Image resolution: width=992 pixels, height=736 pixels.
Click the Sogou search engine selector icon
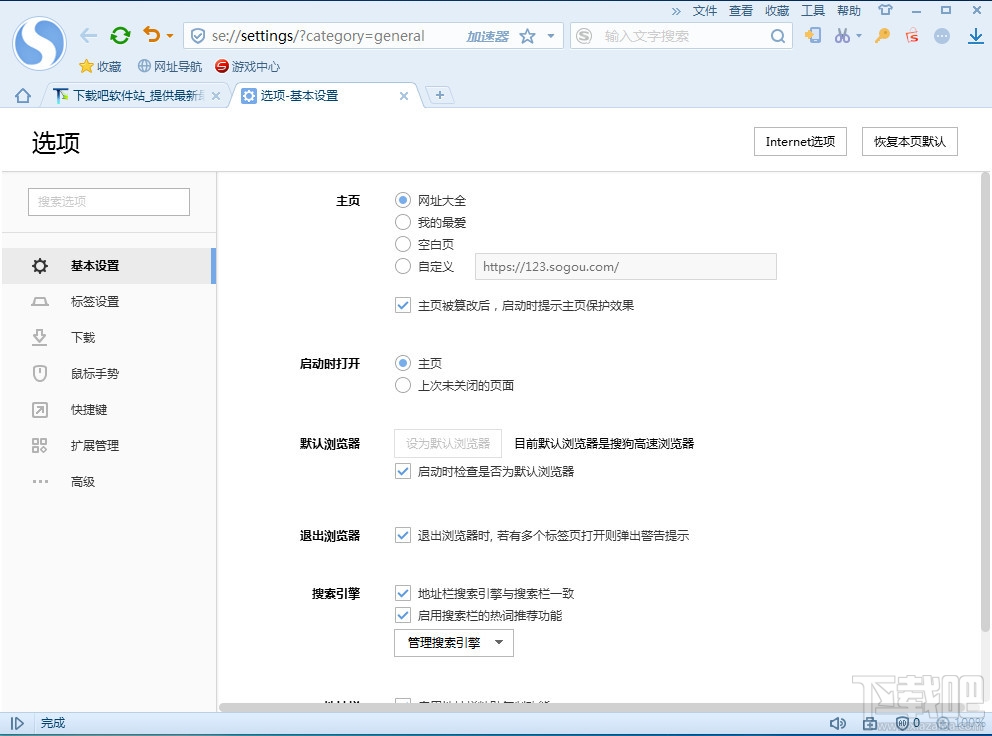tap(584, 36)
